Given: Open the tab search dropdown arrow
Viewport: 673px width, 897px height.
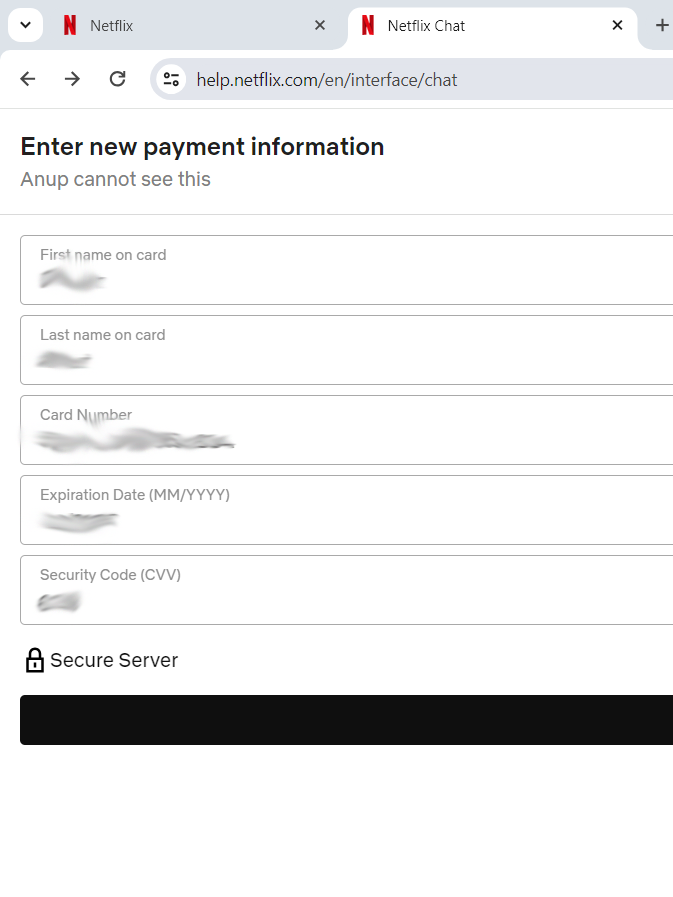Looking at the screenshot, I should tap(25, 25).
